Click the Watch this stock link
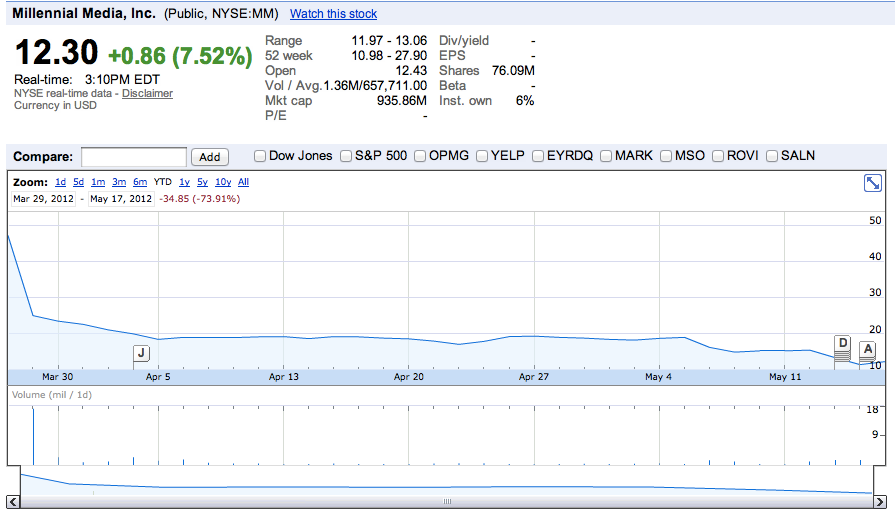Screen dimensions: 895x514 pyautogui.click(x=333, y=14)
